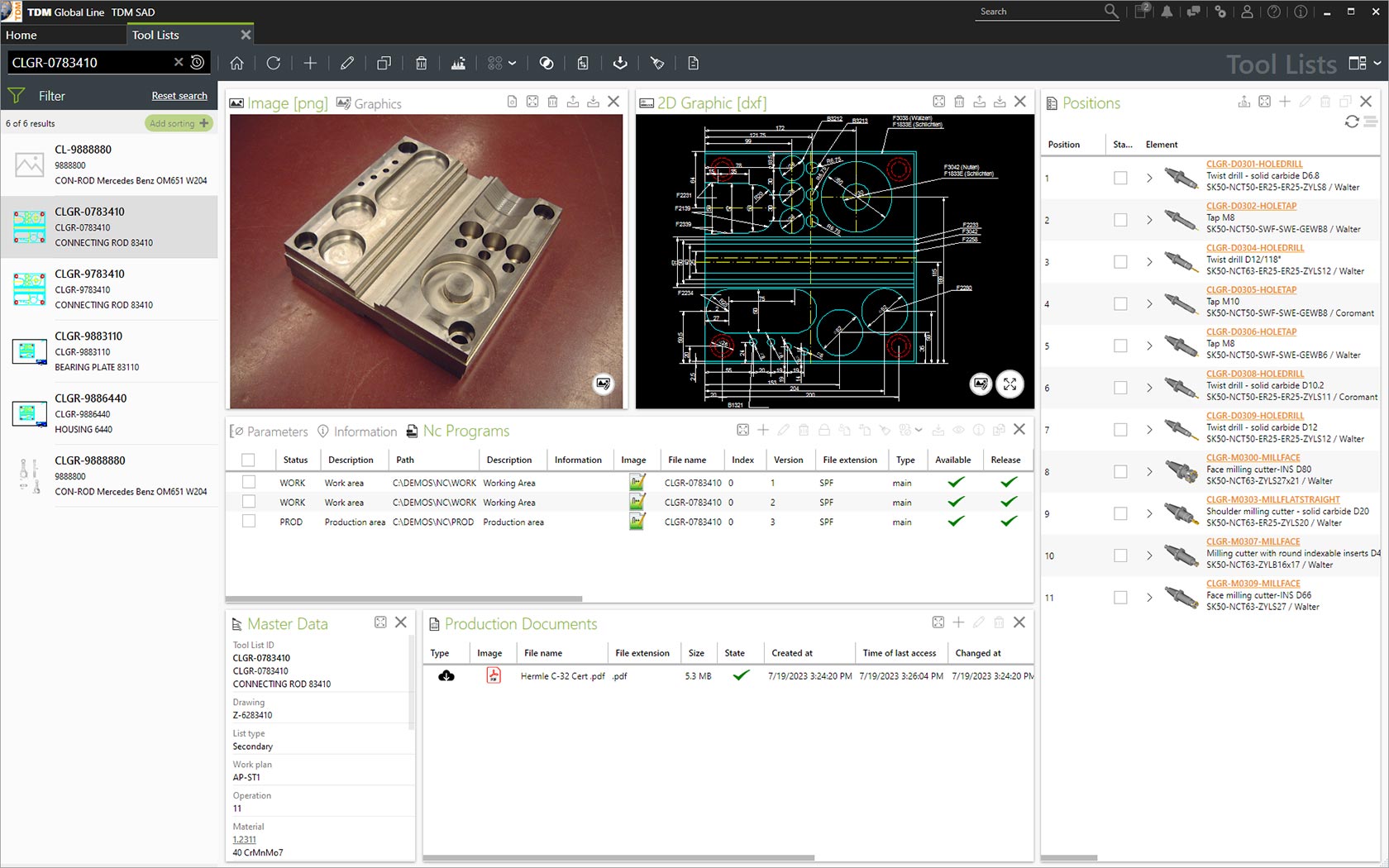The width and height of the screenshot is (1389, 868).
Task: Click the pencil edit icon in toolbar
Action: [x=347, y=63]
